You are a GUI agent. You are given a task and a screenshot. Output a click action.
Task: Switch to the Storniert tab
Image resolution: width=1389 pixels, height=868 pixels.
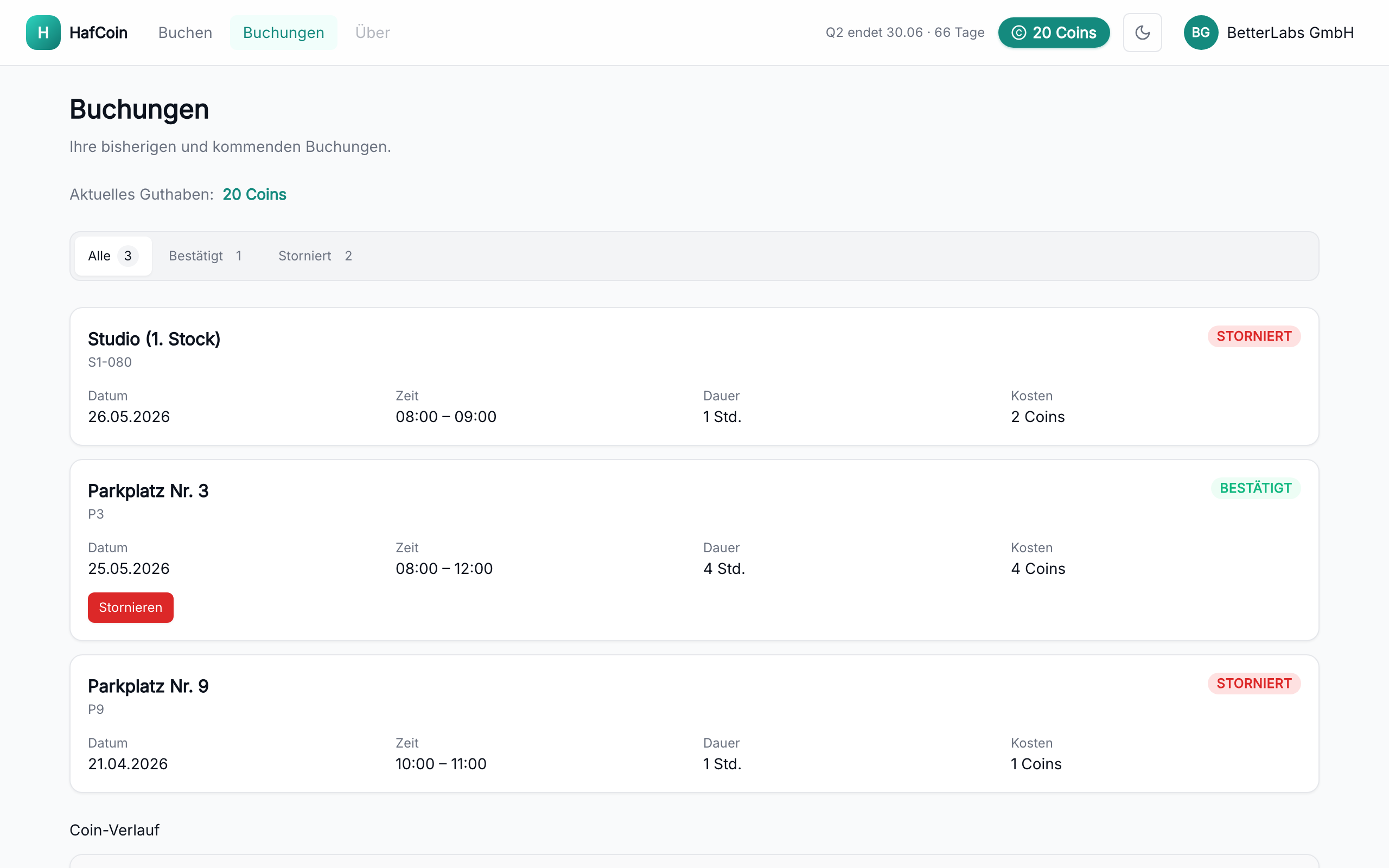pos(315,256)
